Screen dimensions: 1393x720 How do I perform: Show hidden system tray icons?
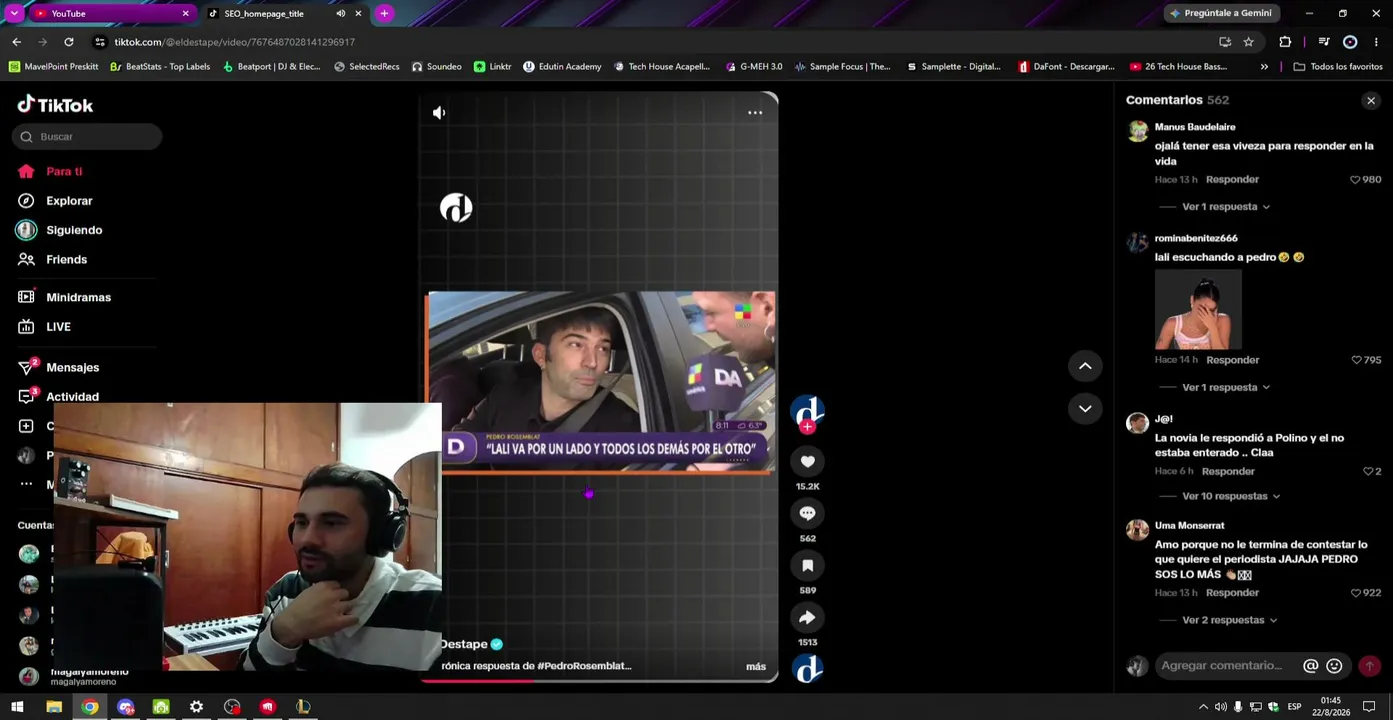(1203, 707)
